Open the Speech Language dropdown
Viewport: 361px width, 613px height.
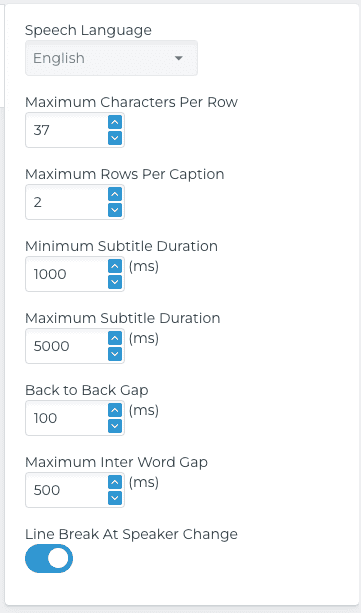111,58
